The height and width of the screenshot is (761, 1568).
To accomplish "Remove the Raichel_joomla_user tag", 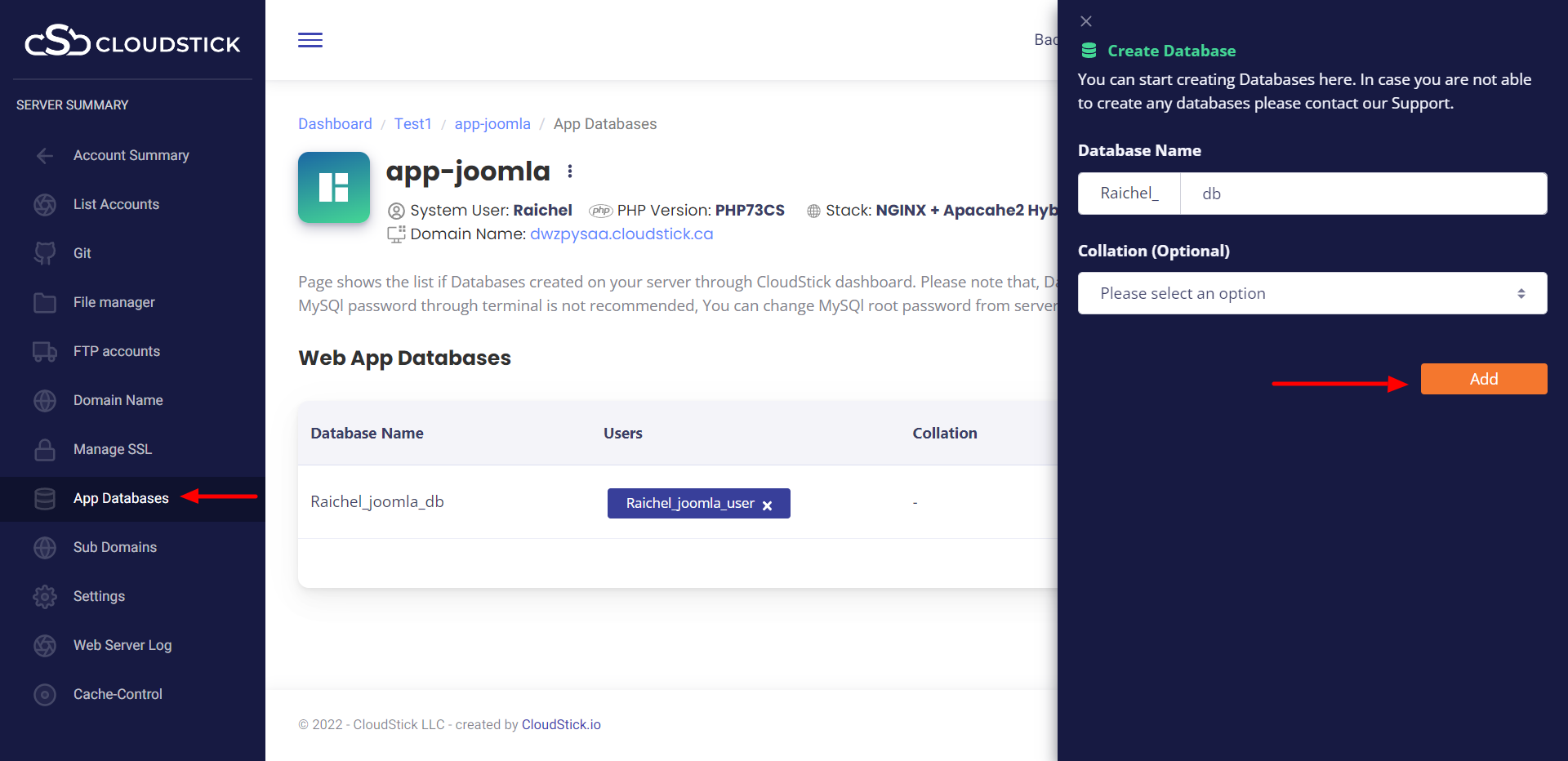I will pos(768,505).
